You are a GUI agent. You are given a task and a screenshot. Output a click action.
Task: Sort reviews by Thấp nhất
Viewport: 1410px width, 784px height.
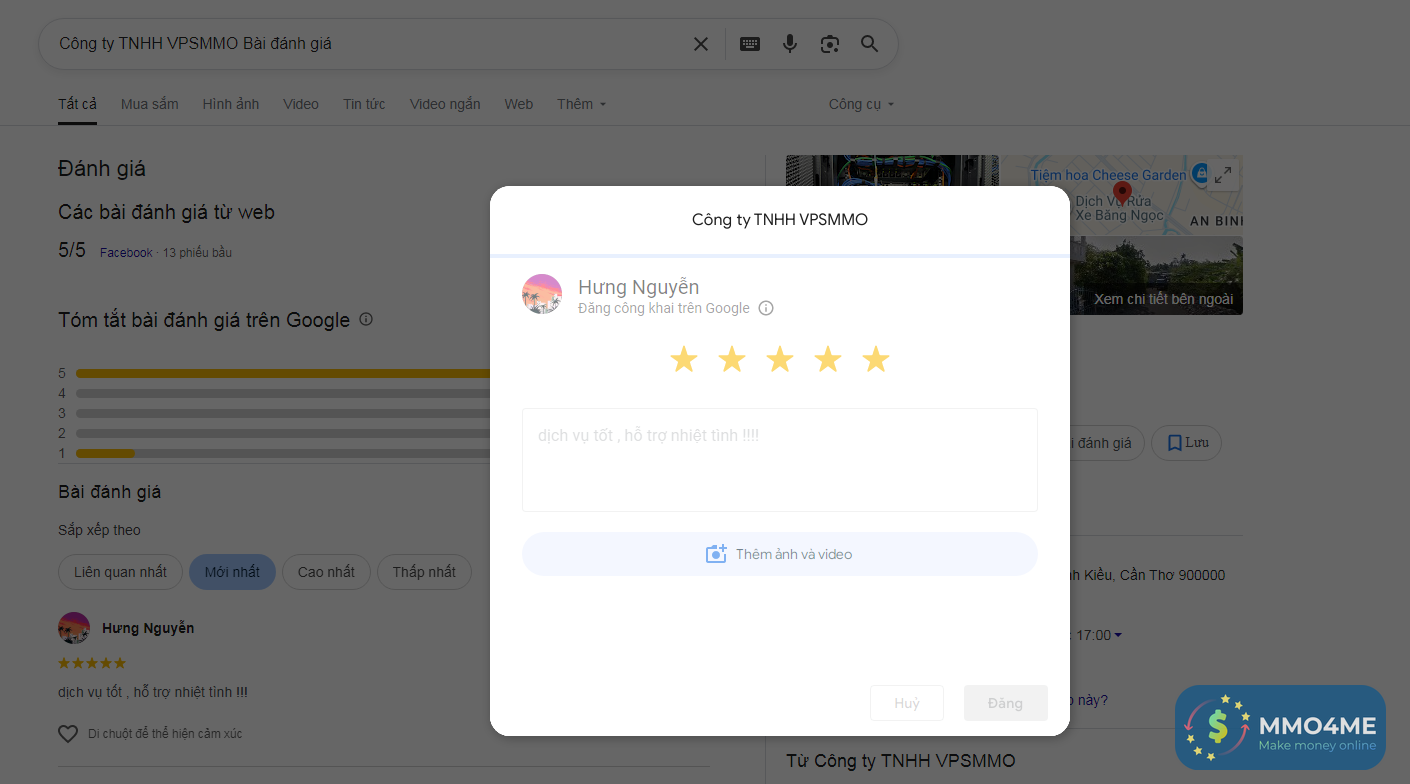click(x=424, y=572)
